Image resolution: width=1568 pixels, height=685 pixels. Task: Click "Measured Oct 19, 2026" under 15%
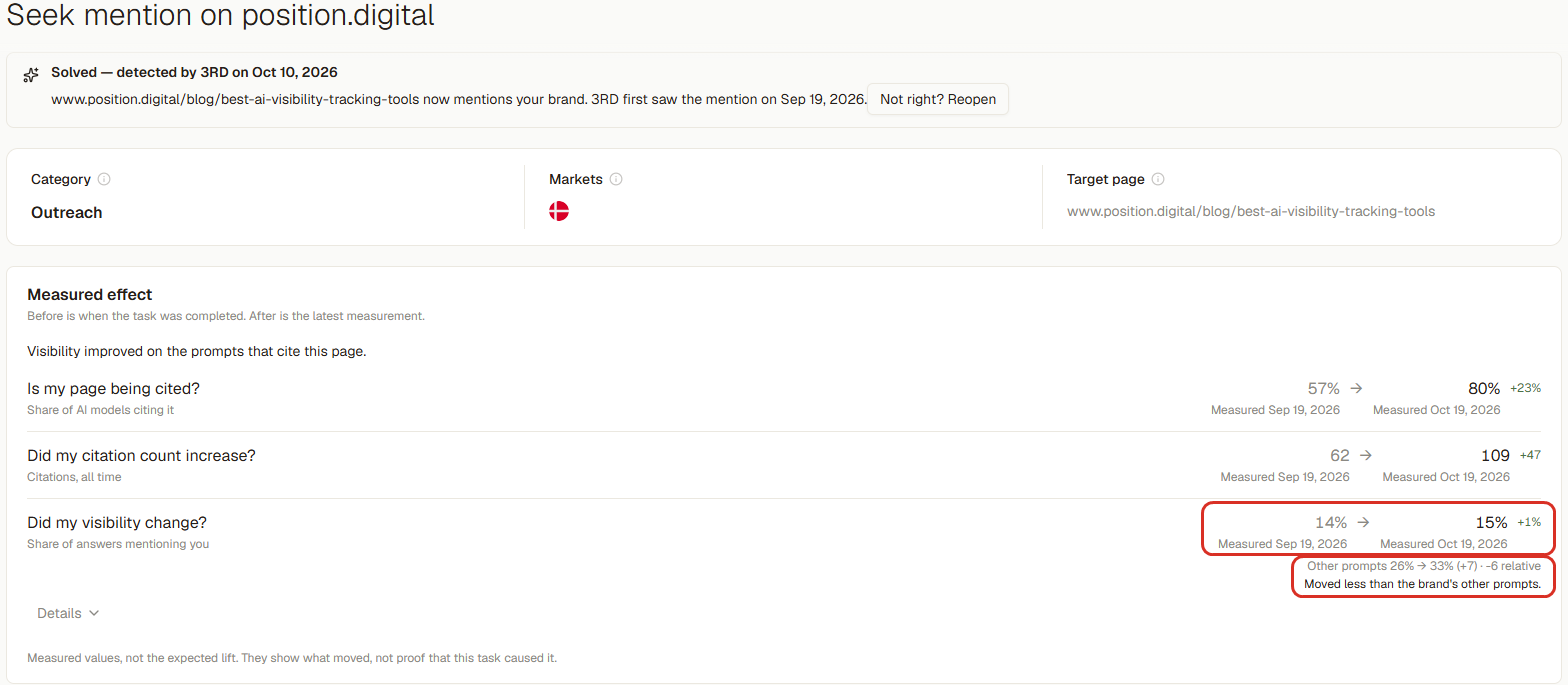1444,544
